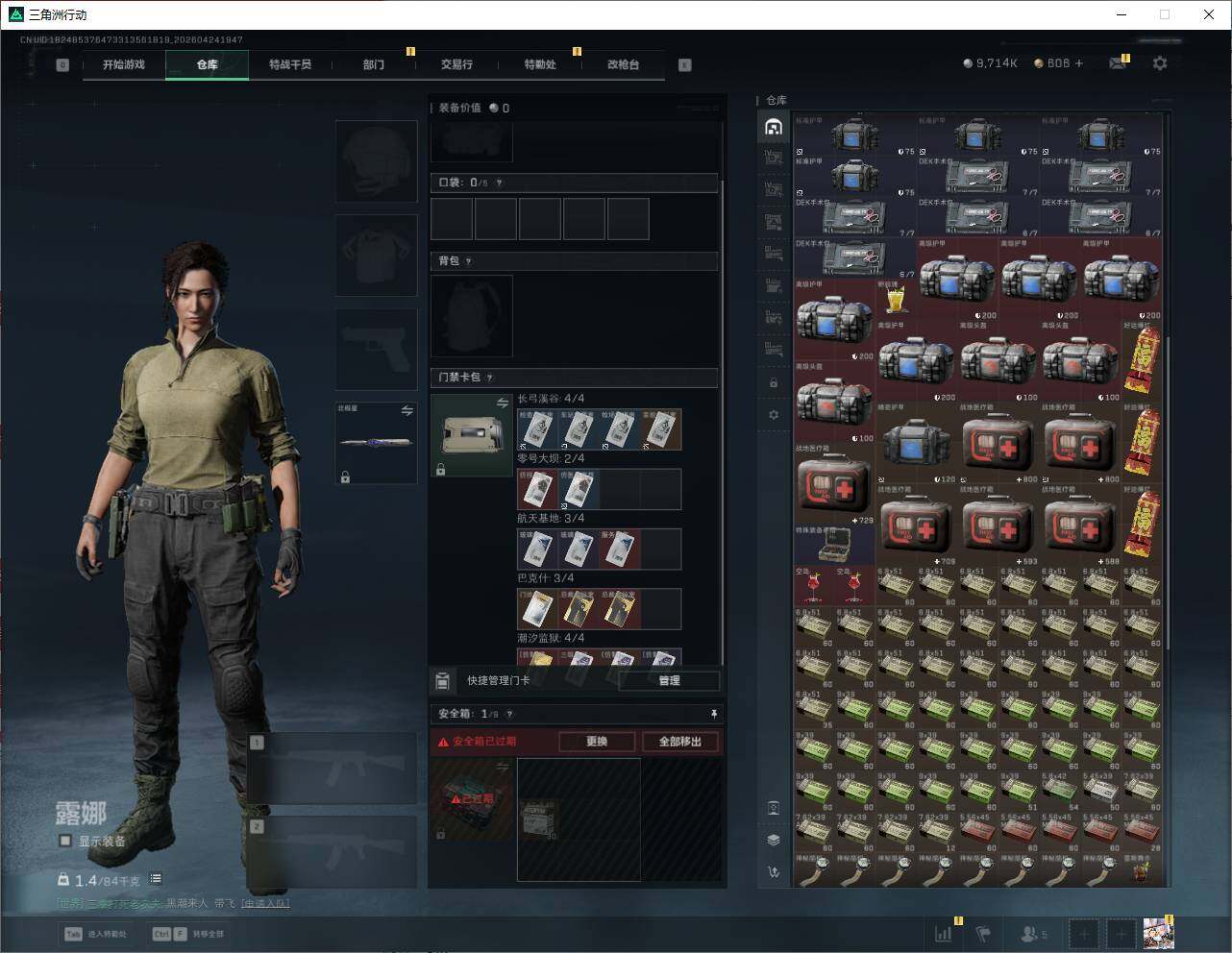Image resolution: width=1232 pixels, height=953 pixels.
Task: Click the E key icon right of 改枪台
Action: (x=684, y=65)
